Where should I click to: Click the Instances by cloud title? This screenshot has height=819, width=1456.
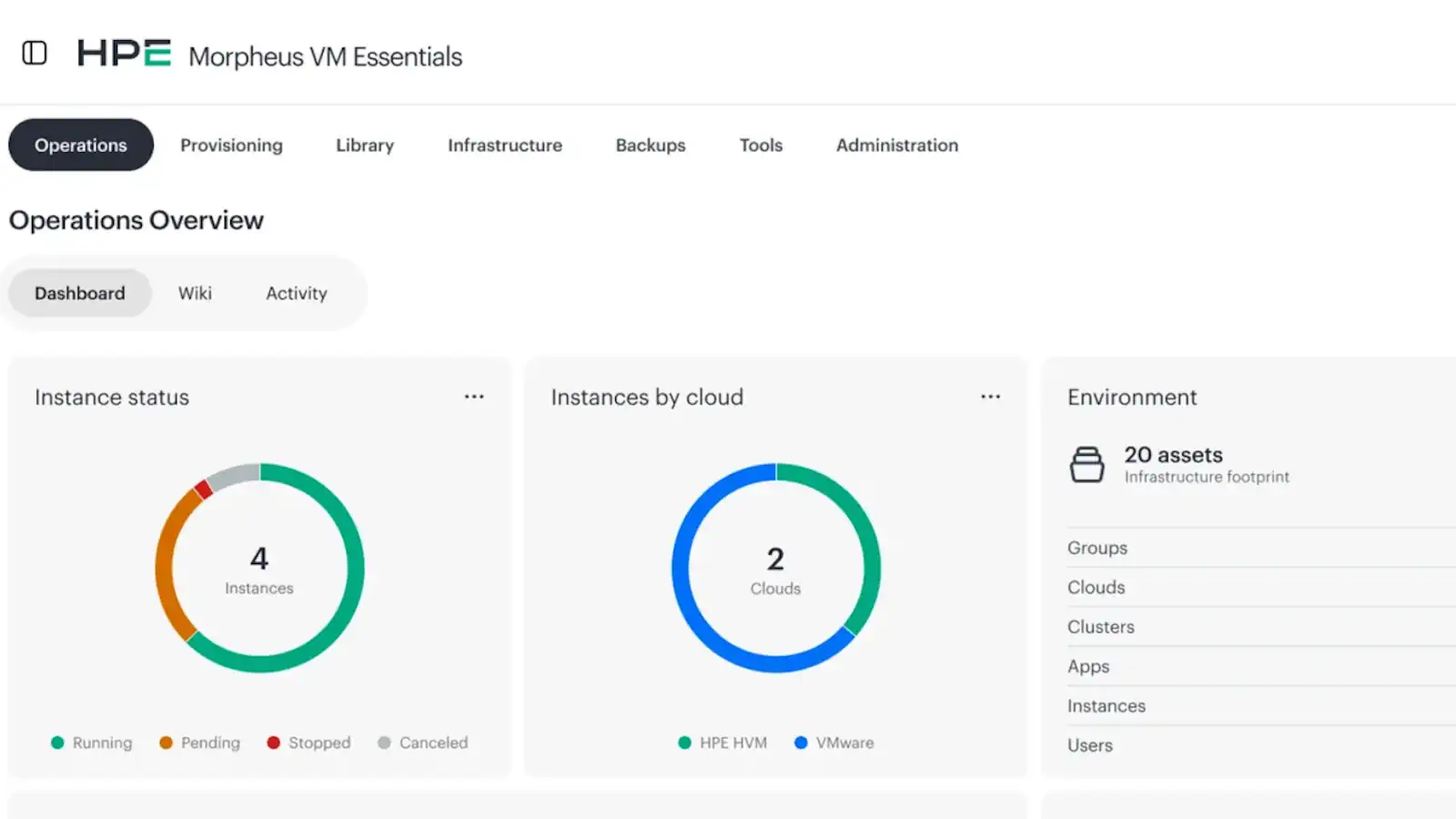click(x=647, y=398)
